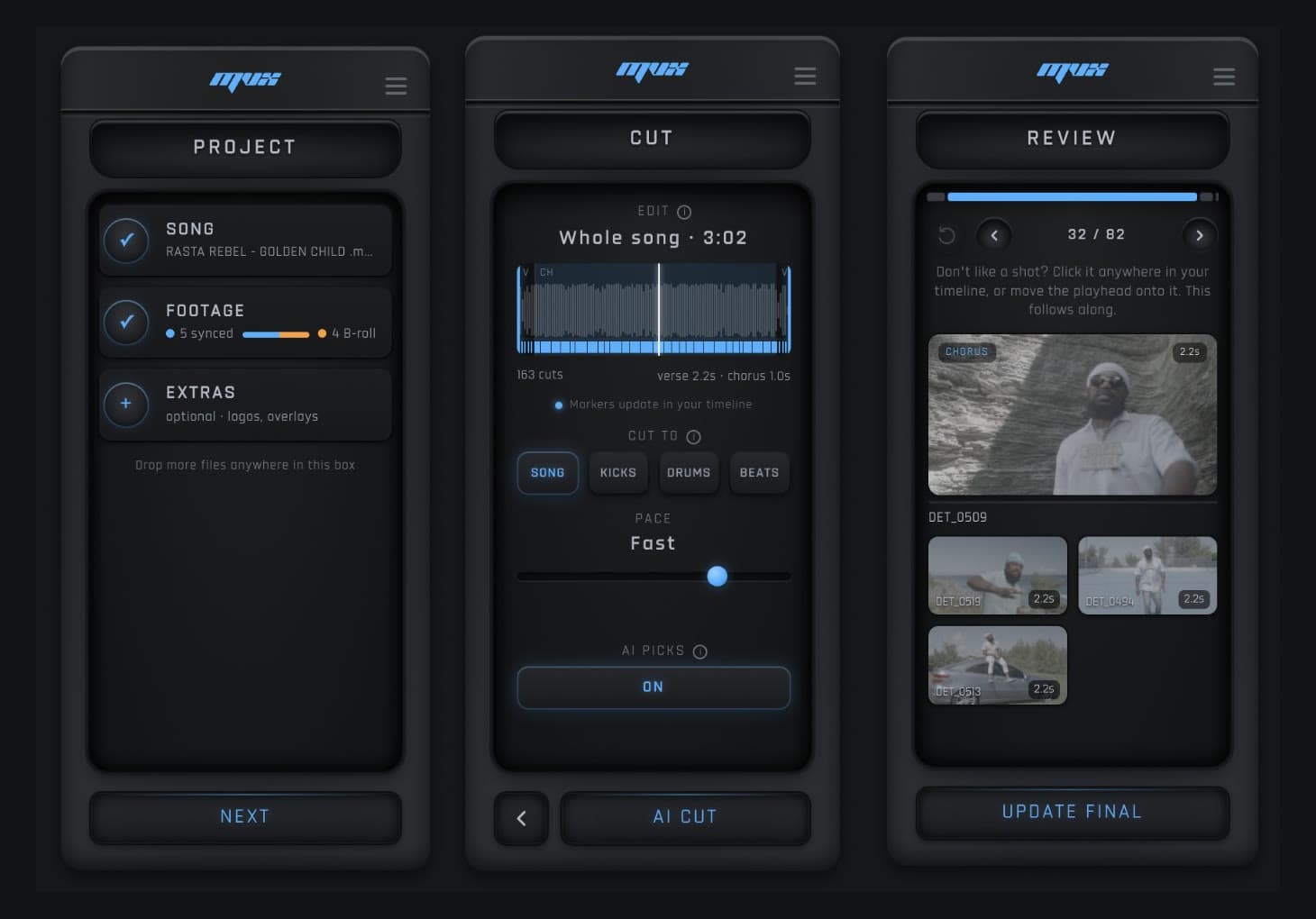1316x919 pixels.
Task: Open the CUT header tab
Action: (652, 139)
